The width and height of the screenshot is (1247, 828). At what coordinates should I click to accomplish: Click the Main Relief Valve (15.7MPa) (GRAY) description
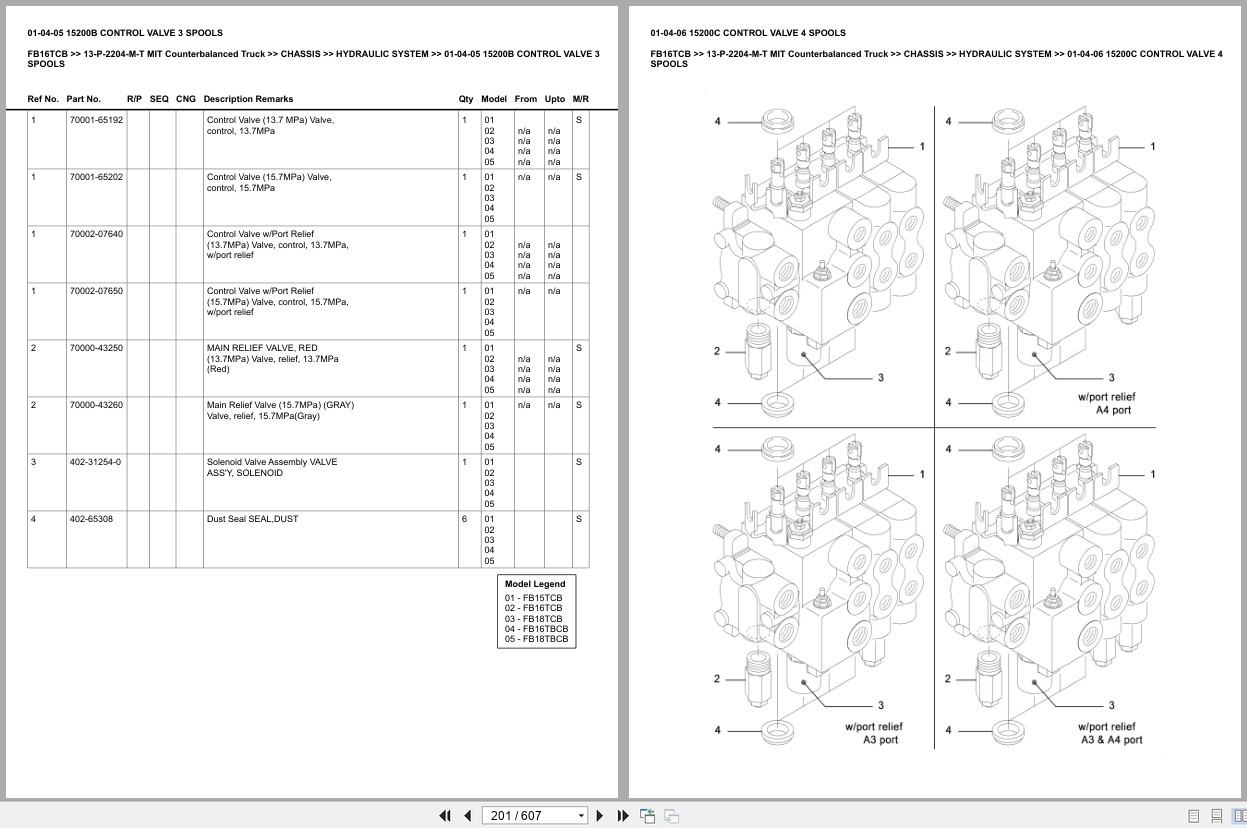pos(280,410)
